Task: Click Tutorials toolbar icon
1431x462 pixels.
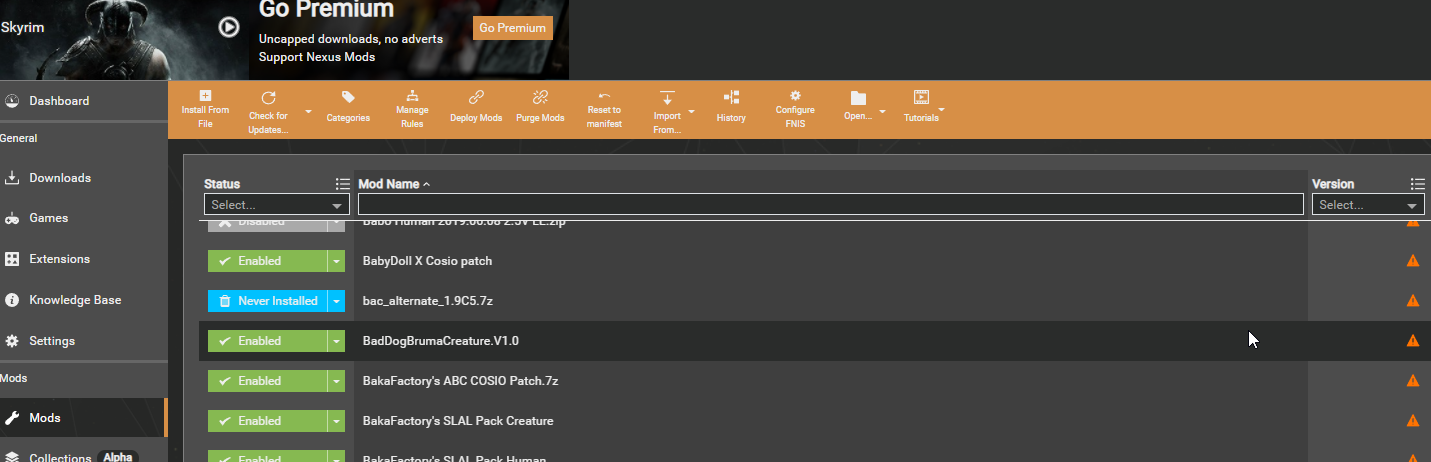Action: click(x=921, y=97)
